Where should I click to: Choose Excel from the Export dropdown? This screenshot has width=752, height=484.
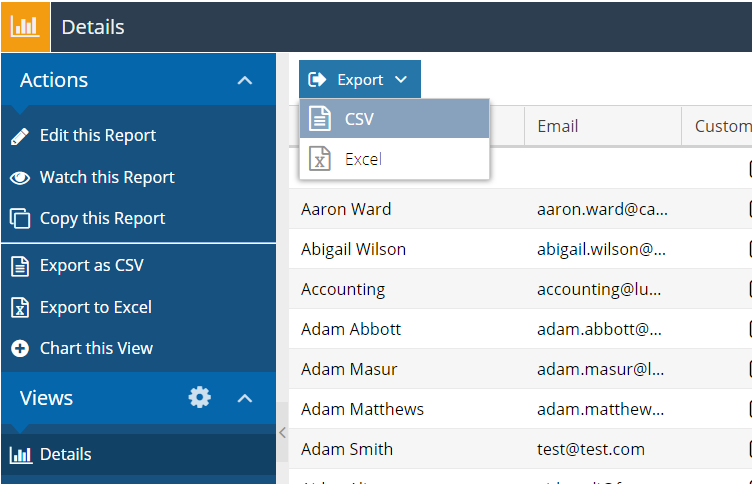pyautogui.click(x=394, y=159)
